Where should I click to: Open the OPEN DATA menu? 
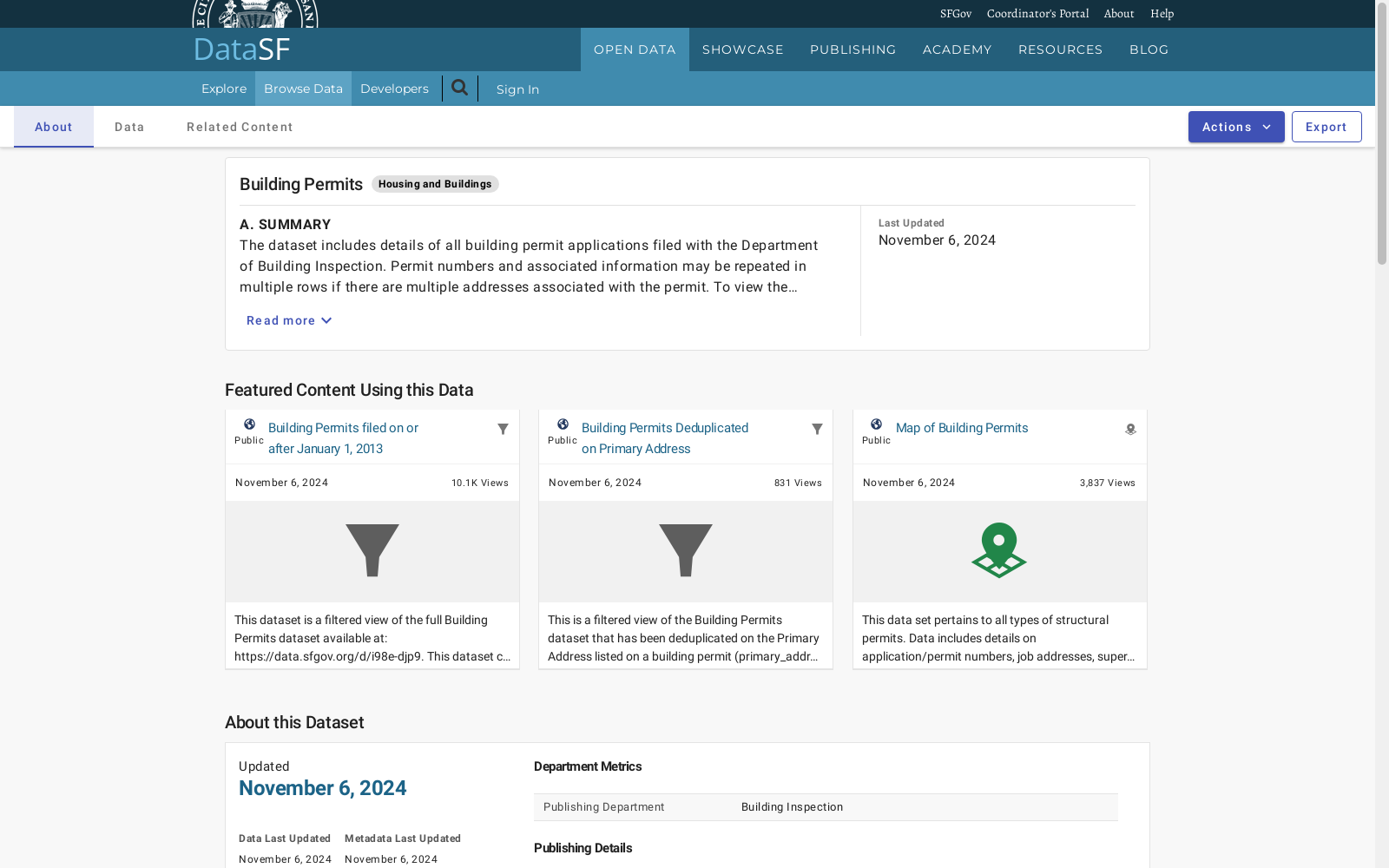(x=635, y=49)
